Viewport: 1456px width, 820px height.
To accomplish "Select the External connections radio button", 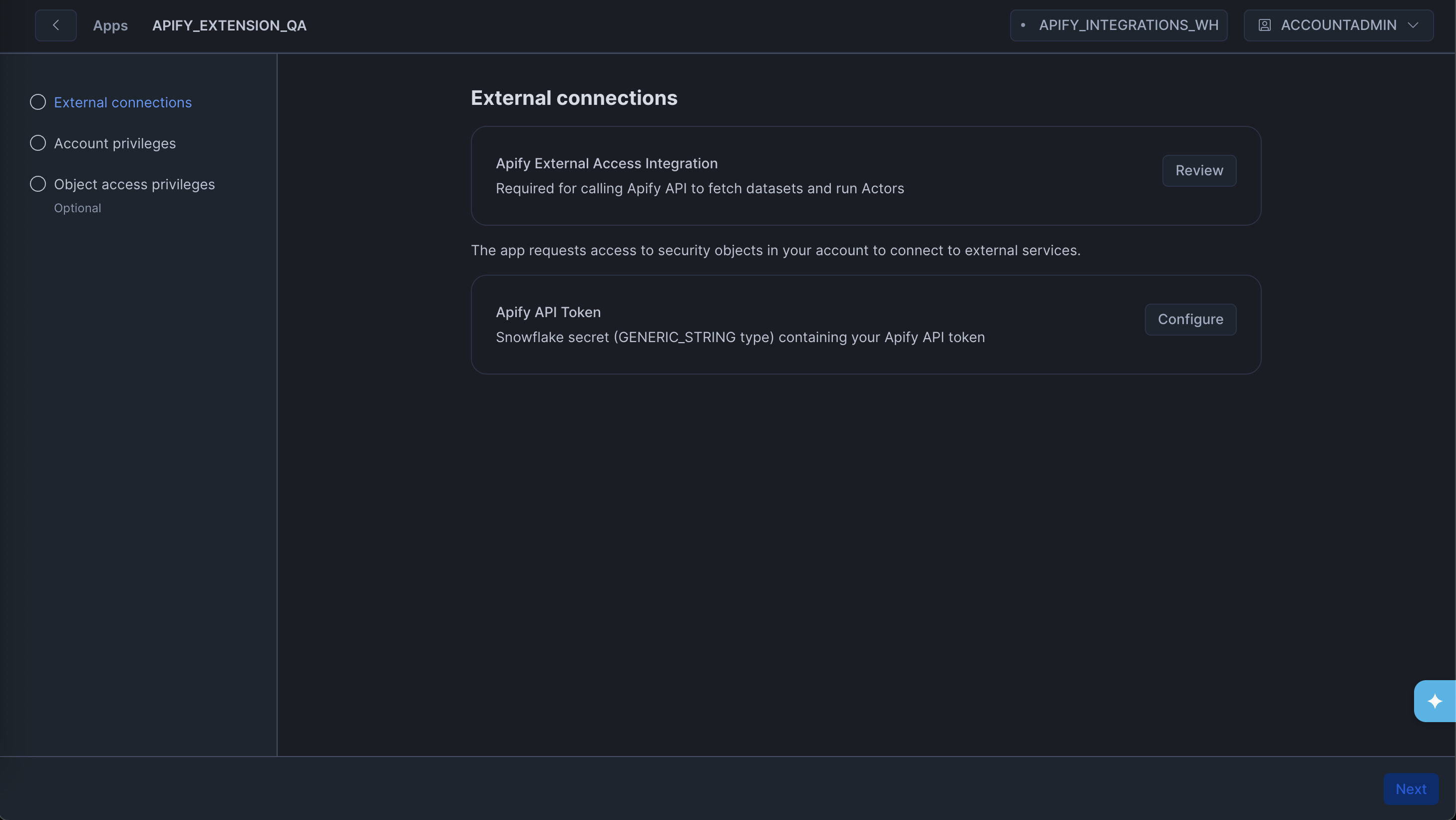I will click(37, 102).
